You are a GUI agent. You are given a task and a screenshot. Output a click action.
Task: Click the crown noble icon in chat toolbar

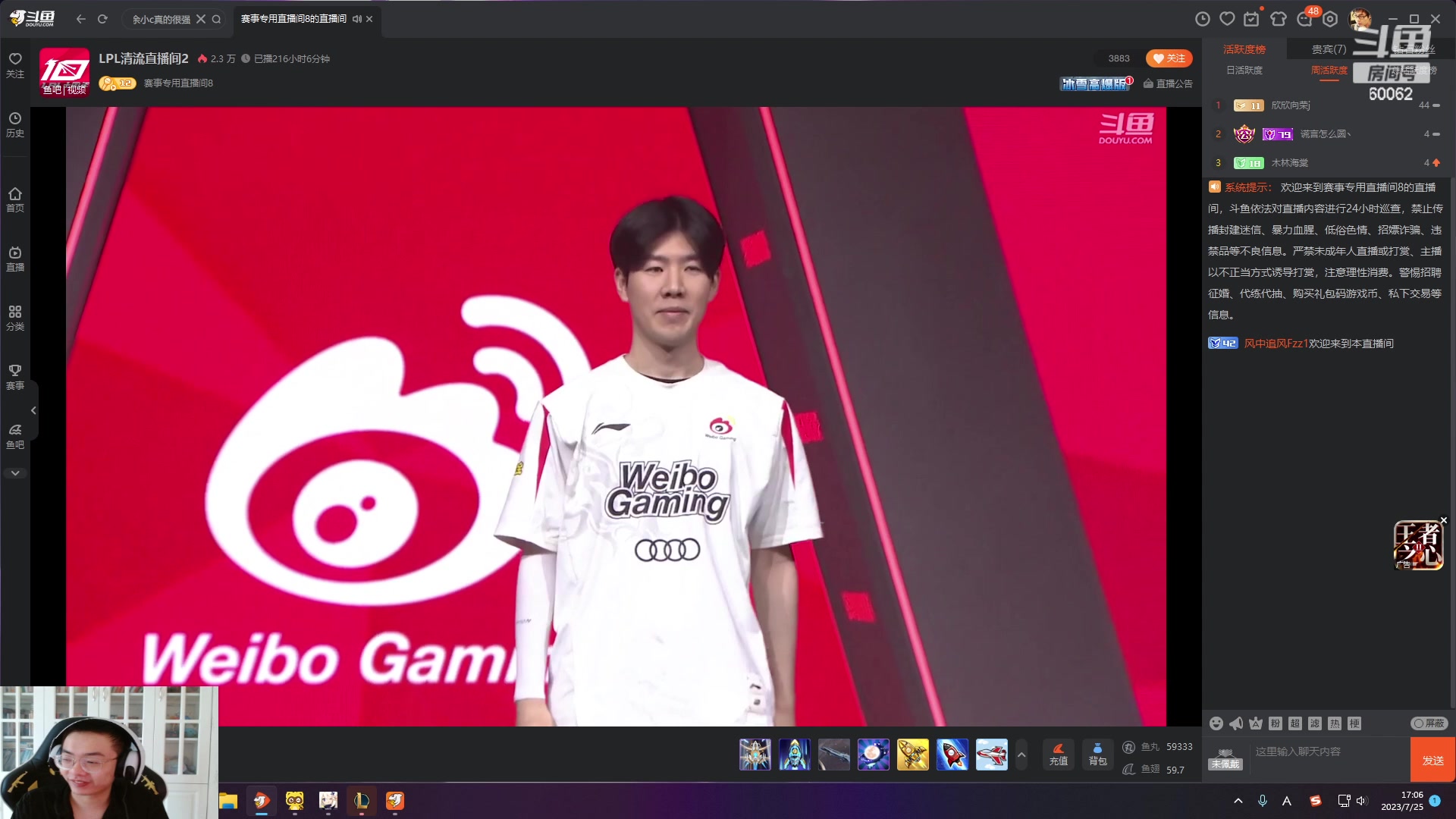pos(1256,723)
